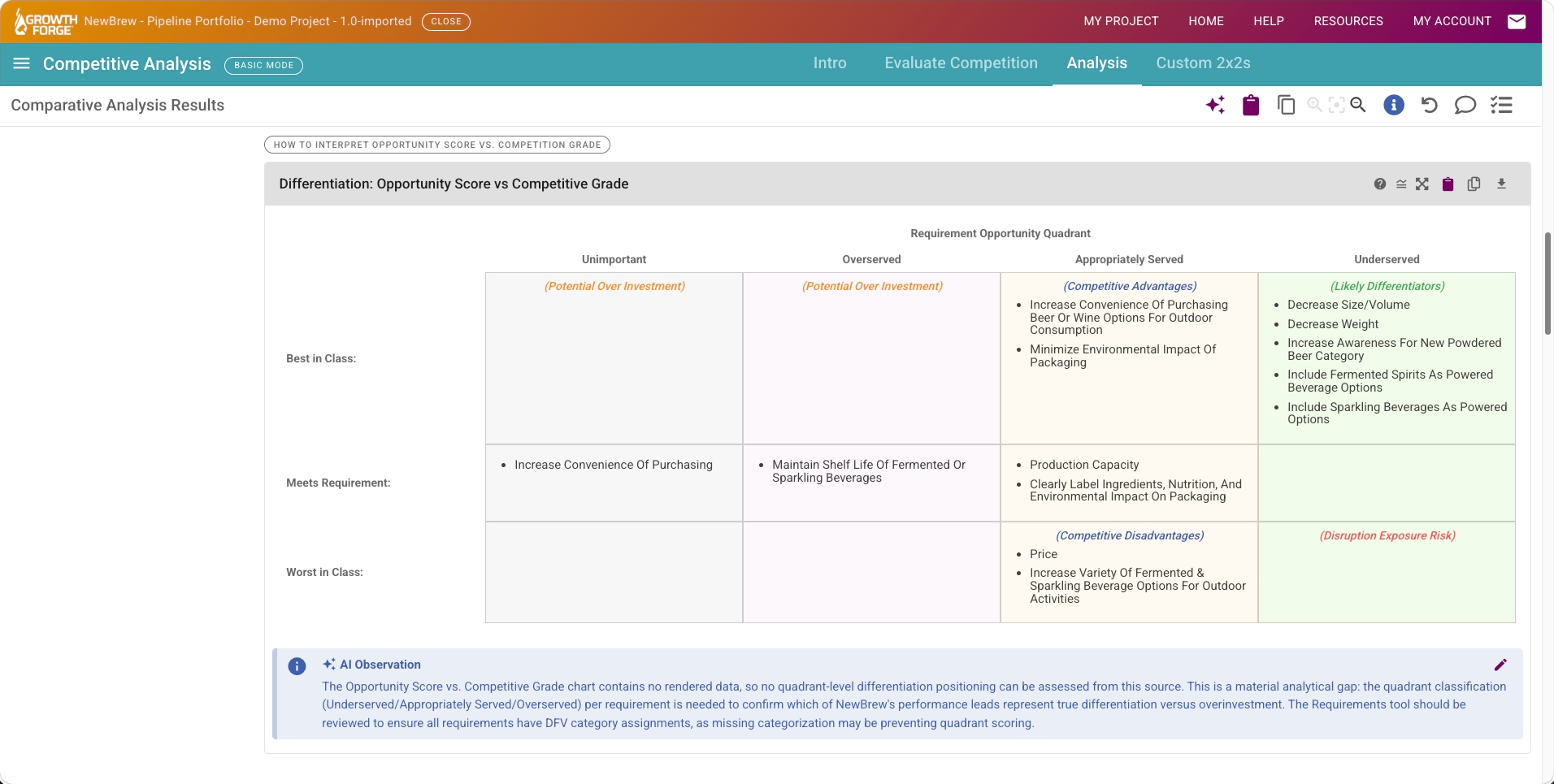Click 'Include Sparkling Beverages As Powered Options'
The height and width of the screenshot is (784, 1554).
tap(1397, 414)
